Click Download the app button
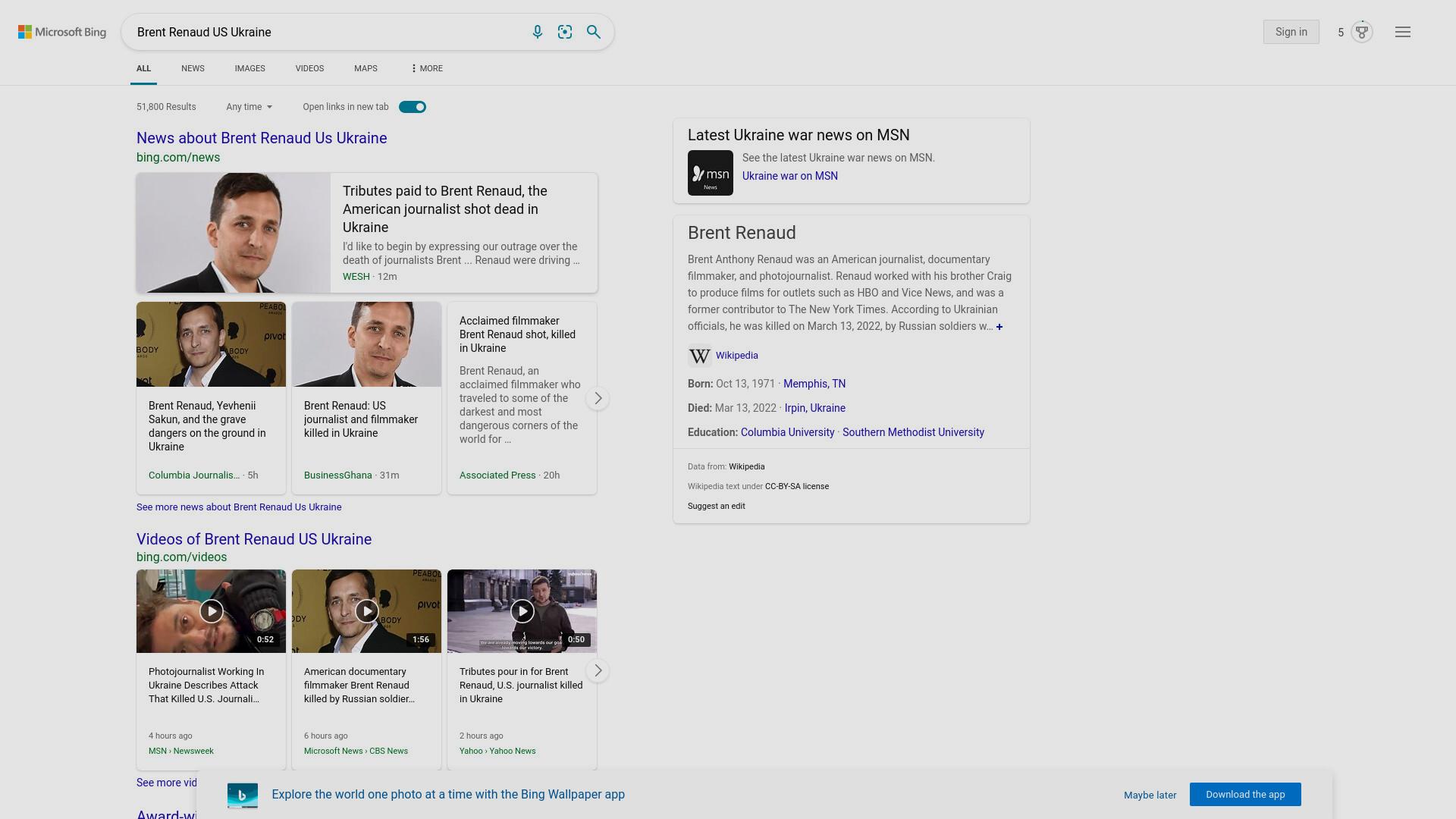 click(1245, 795)
